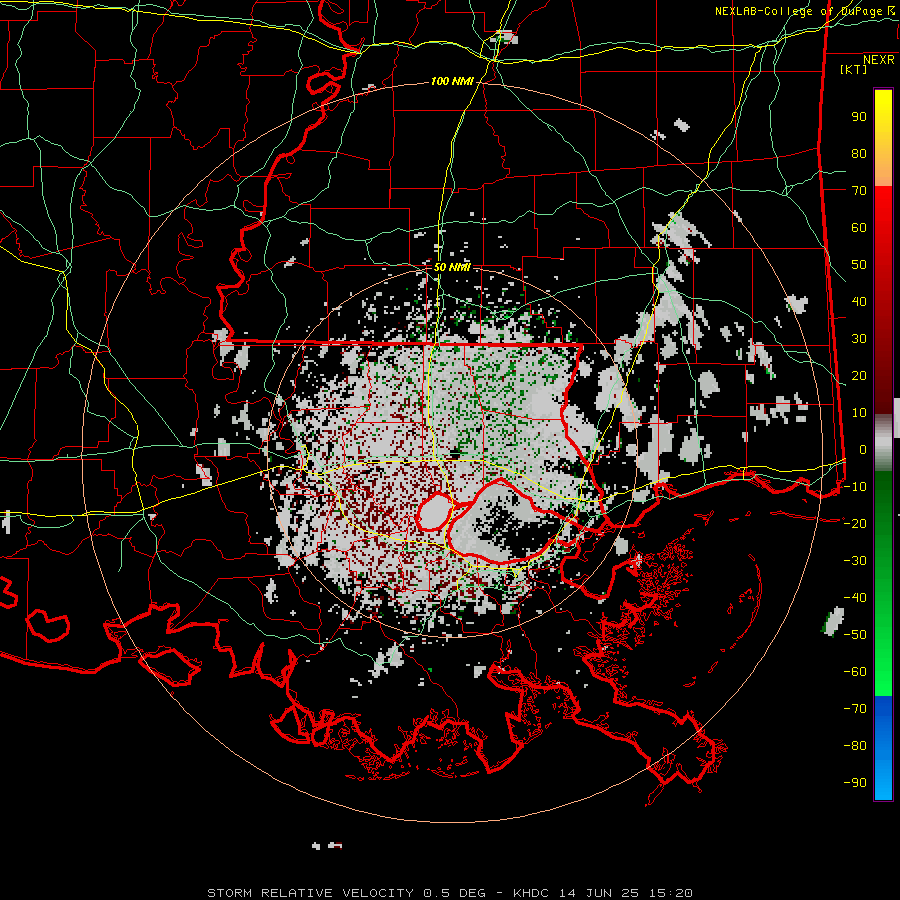Click the "30" value on velocity scale
Screen dimensions: 900x900
859,339
